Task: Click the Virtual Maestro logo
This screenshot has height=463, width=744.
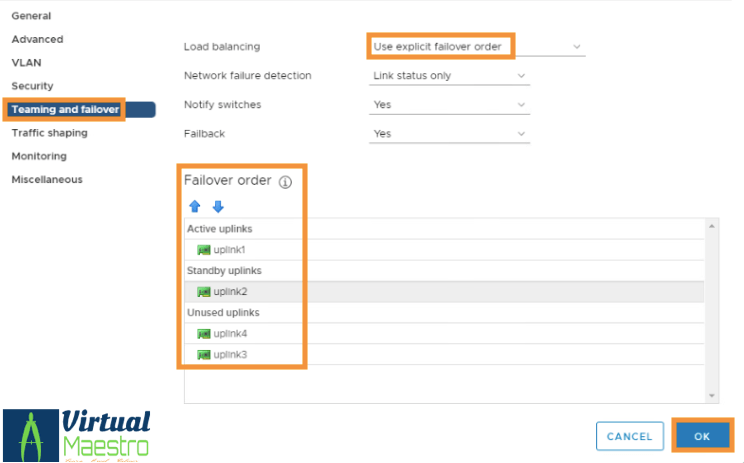Action: [x=78, y=434]
